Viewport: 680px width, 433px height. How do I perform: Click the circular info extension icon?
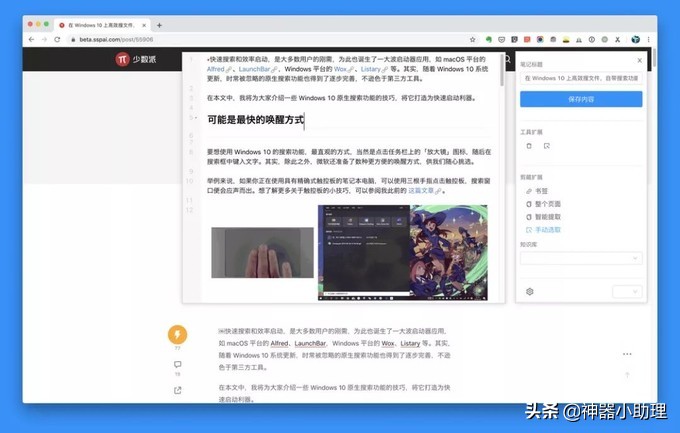click(x=592, y=39)
